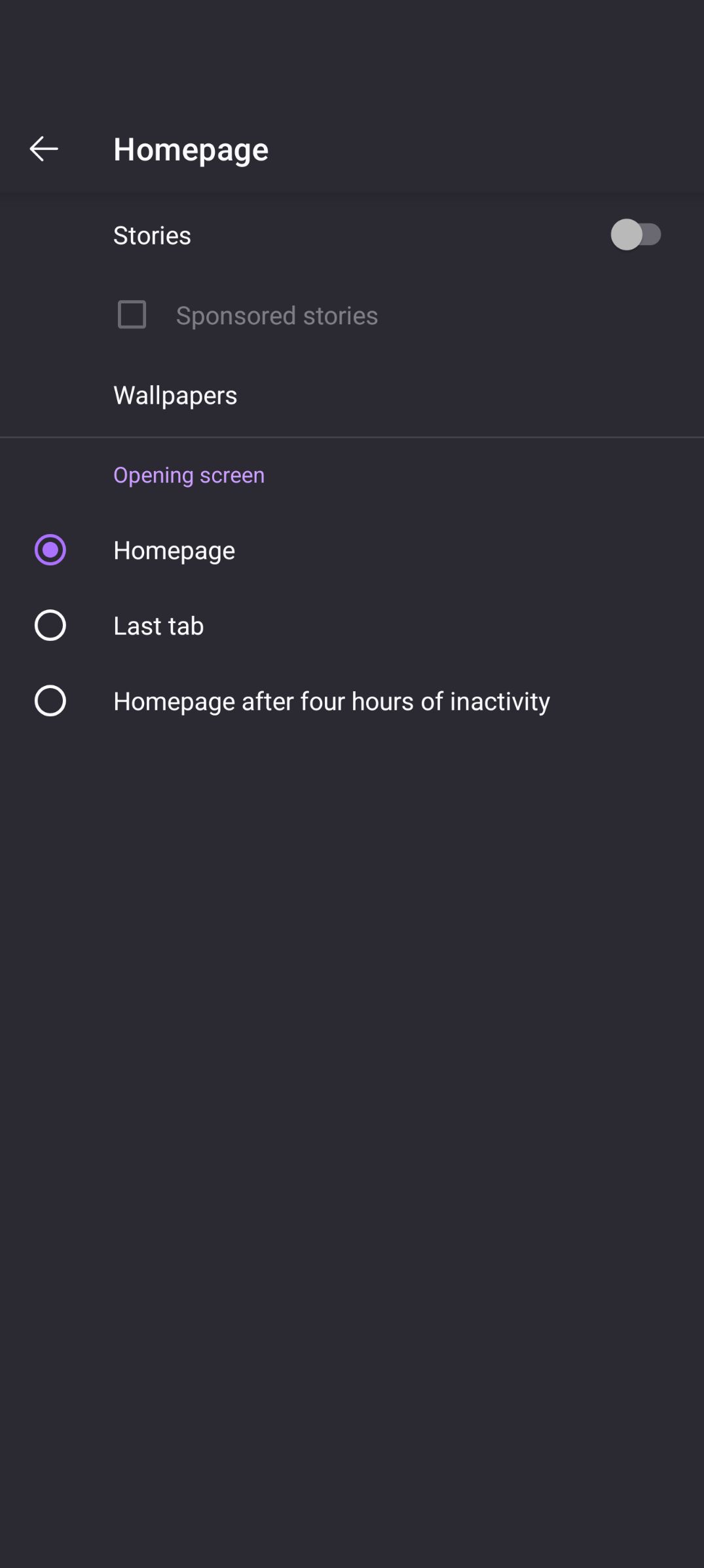This screenshot has height=1568, width=704.
Task: Tap the Sponsored stories label
Action: click(x=276, y=316)
